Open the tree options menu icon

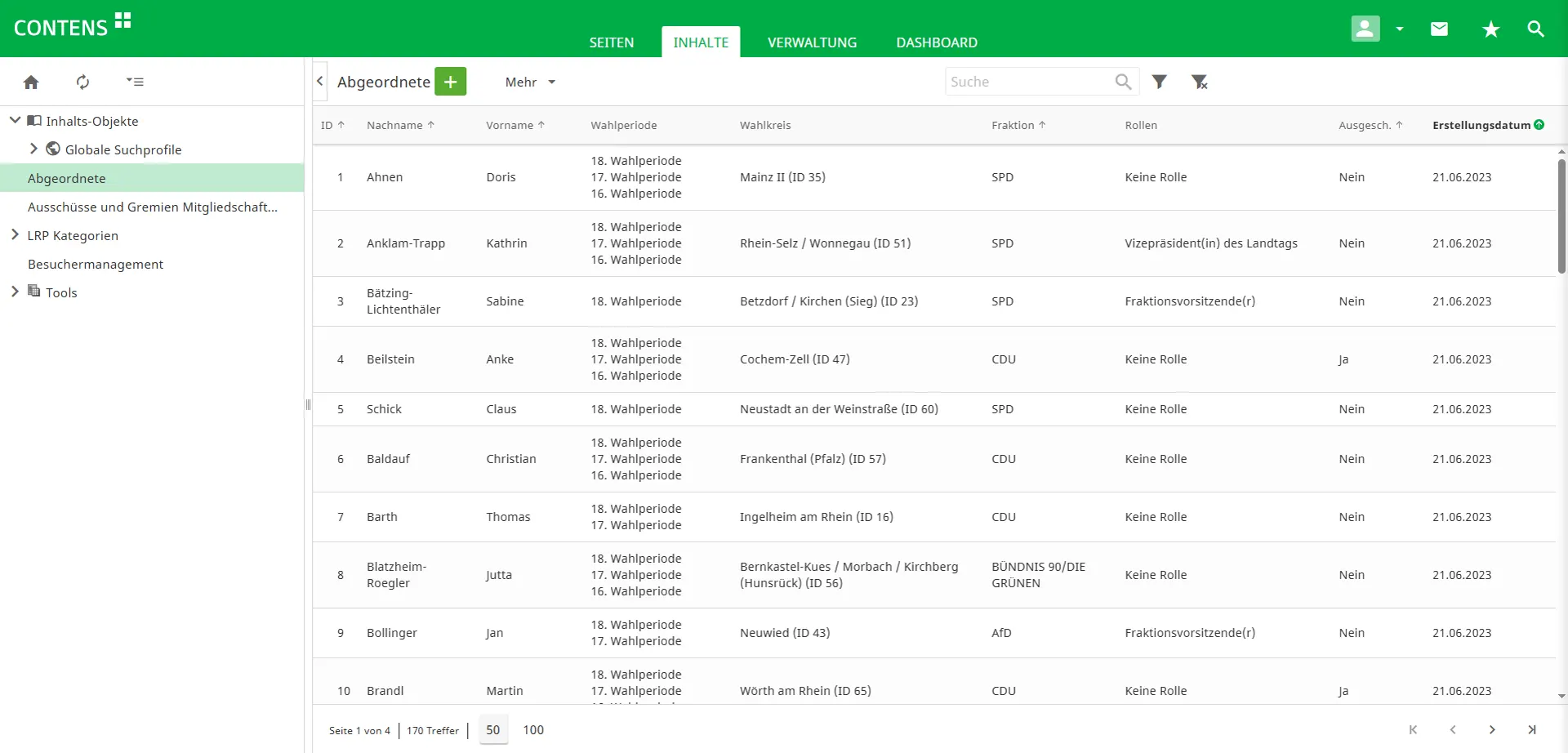tap(135, 82)
